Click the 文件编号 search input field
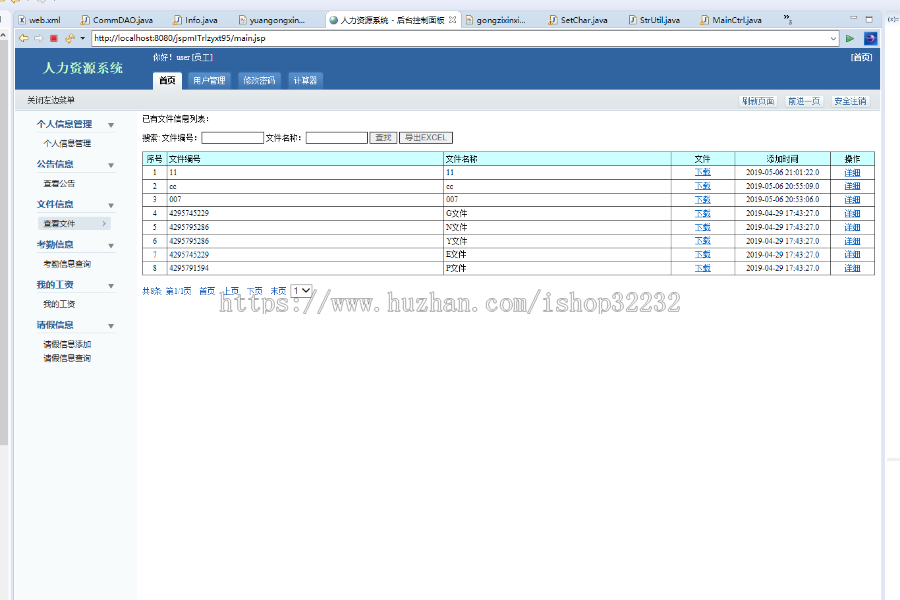The image size is (900, 600). pyautogui.click(x=232, y=138)
